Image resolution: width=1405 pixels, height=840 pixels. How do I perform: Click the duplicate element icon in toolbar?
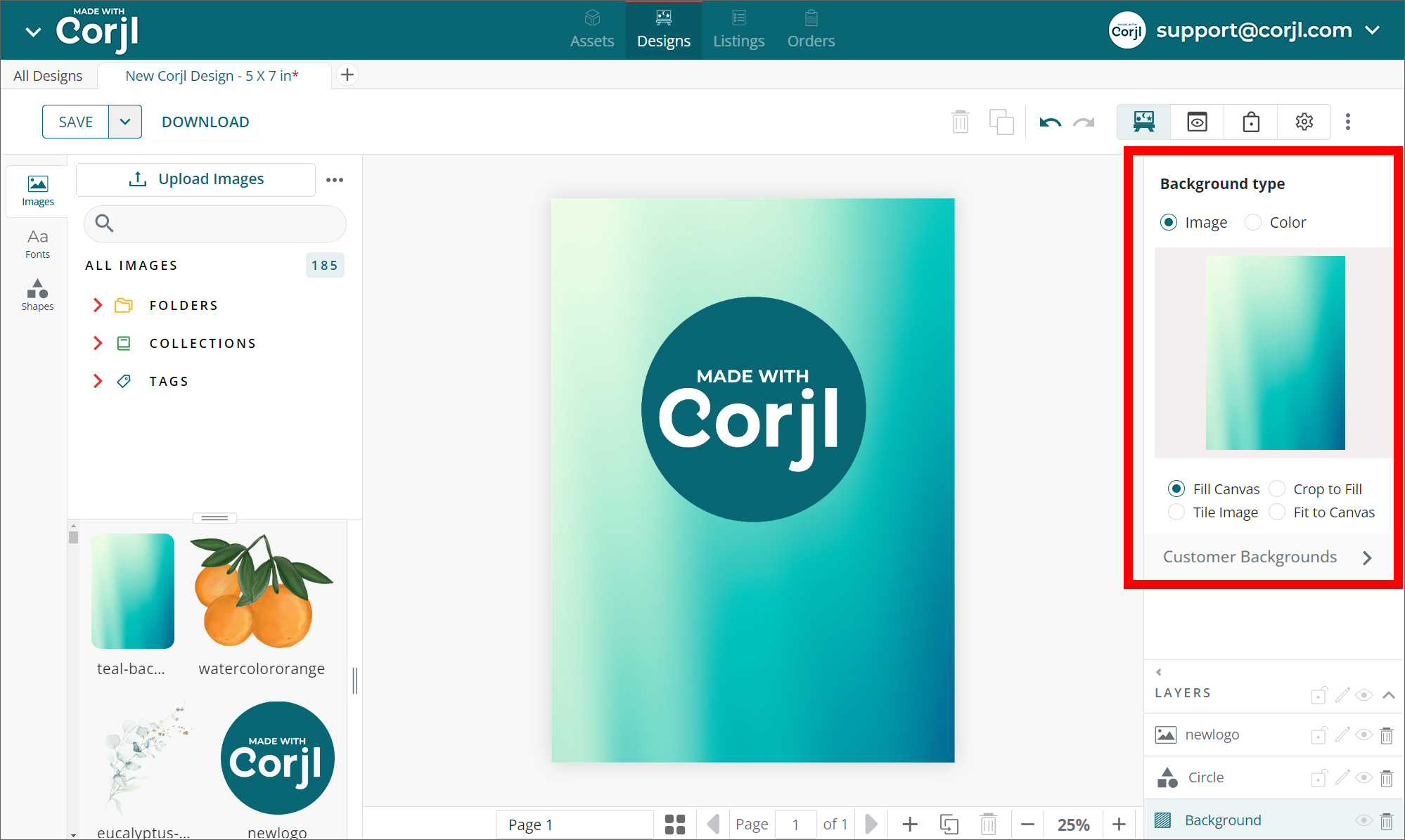pos(1001,122)
